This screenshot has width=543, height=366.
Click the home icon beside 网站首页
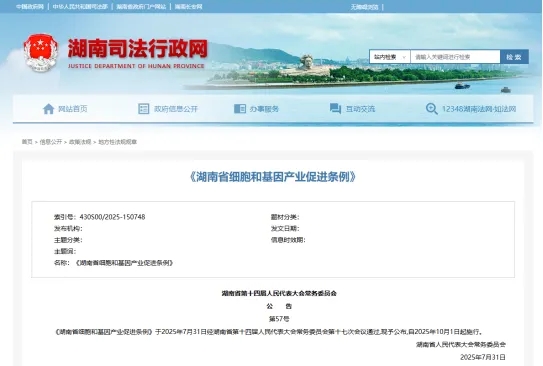click(48, 109)
